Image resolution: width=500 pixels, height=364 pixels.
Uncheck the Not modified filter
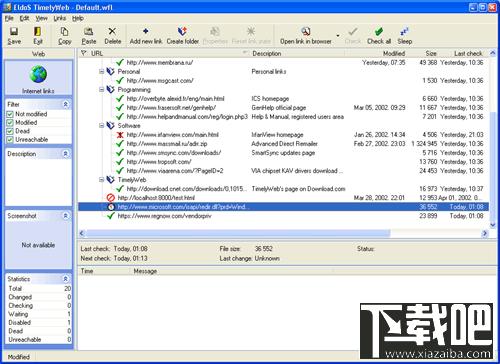10,114
